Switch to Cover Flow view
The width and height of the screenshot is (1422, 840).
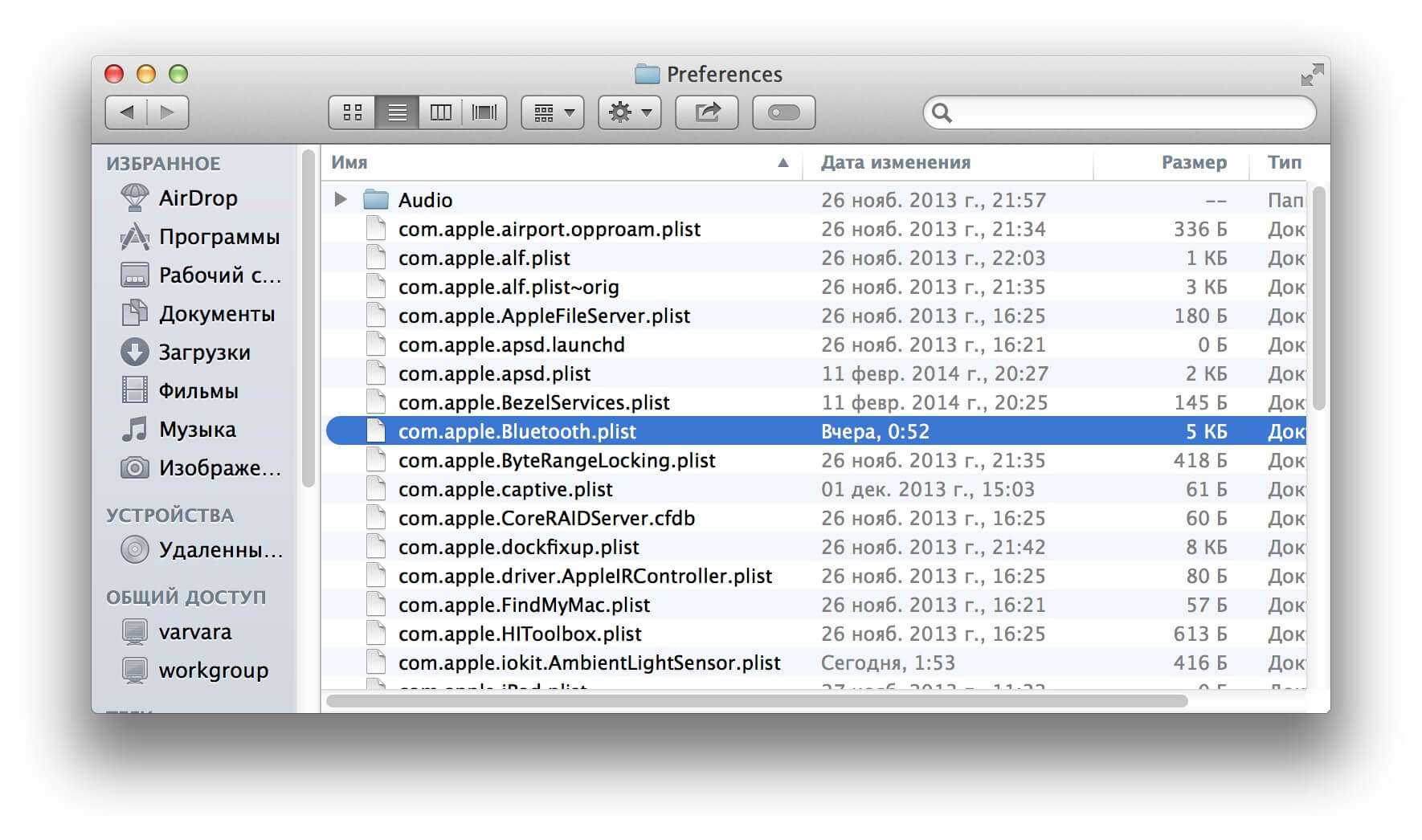coord(484,112)
